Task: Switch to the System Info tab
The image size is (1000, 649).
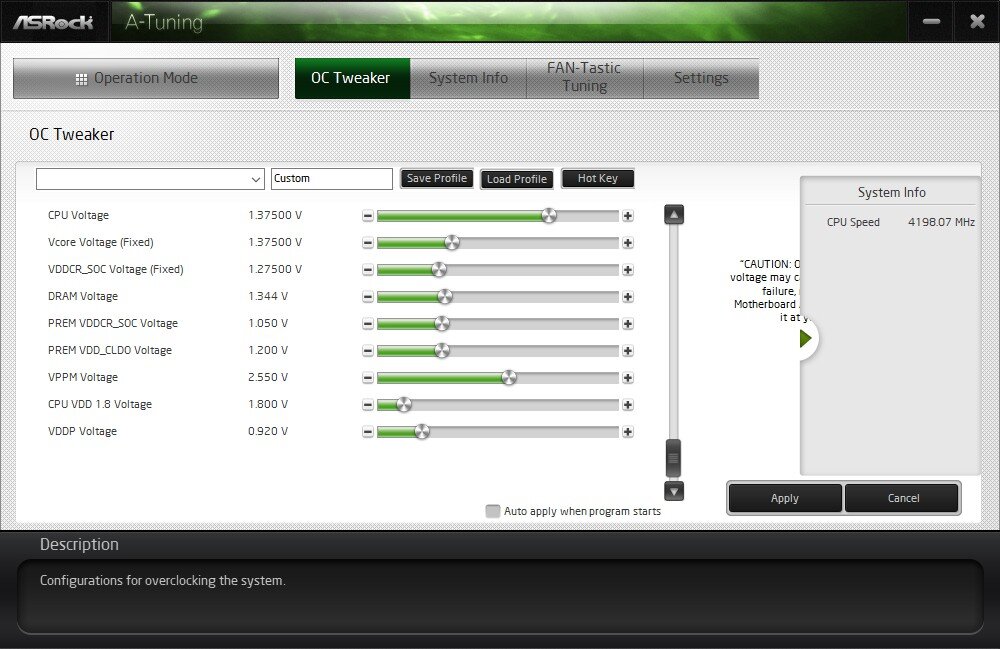Action: click(468, 78)
